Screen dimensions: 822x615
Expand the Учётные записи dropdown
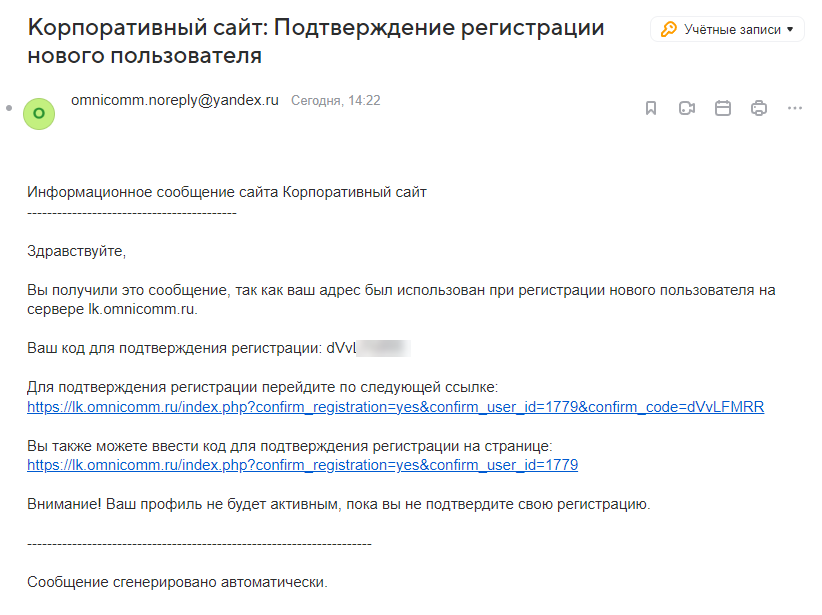727,29
